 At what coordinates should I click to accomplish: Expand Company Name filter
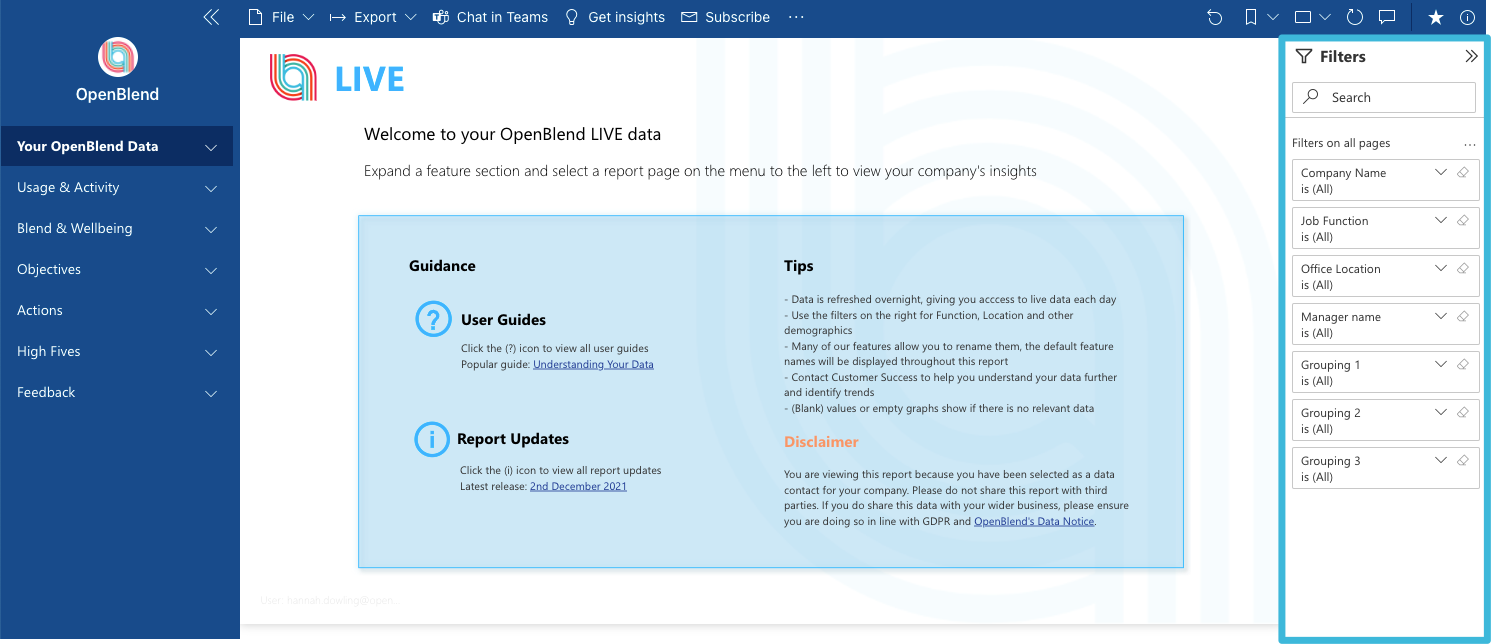pyautogui.click(x=1441, y=172)
